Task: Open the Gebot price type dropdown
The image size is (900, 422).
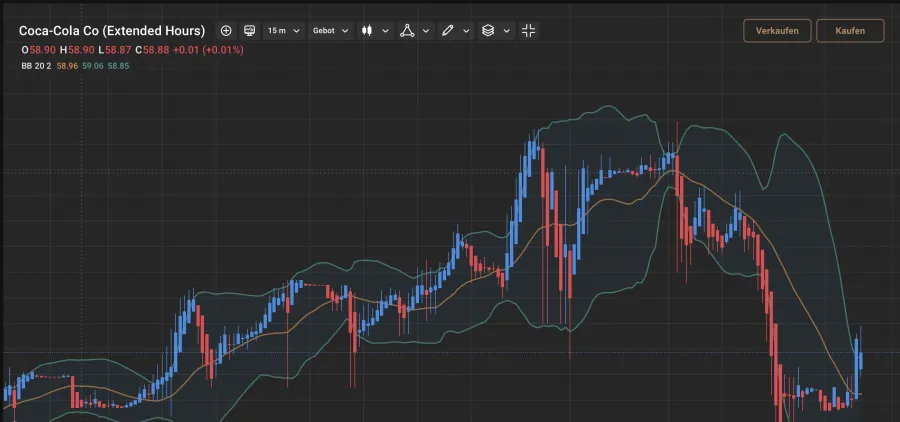Action: (x=331, y=31)
